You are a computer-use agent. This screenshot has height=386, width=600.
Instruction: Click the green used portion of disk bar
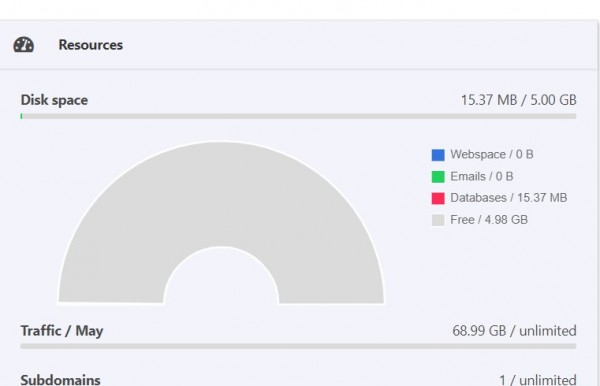coord(21,116)
